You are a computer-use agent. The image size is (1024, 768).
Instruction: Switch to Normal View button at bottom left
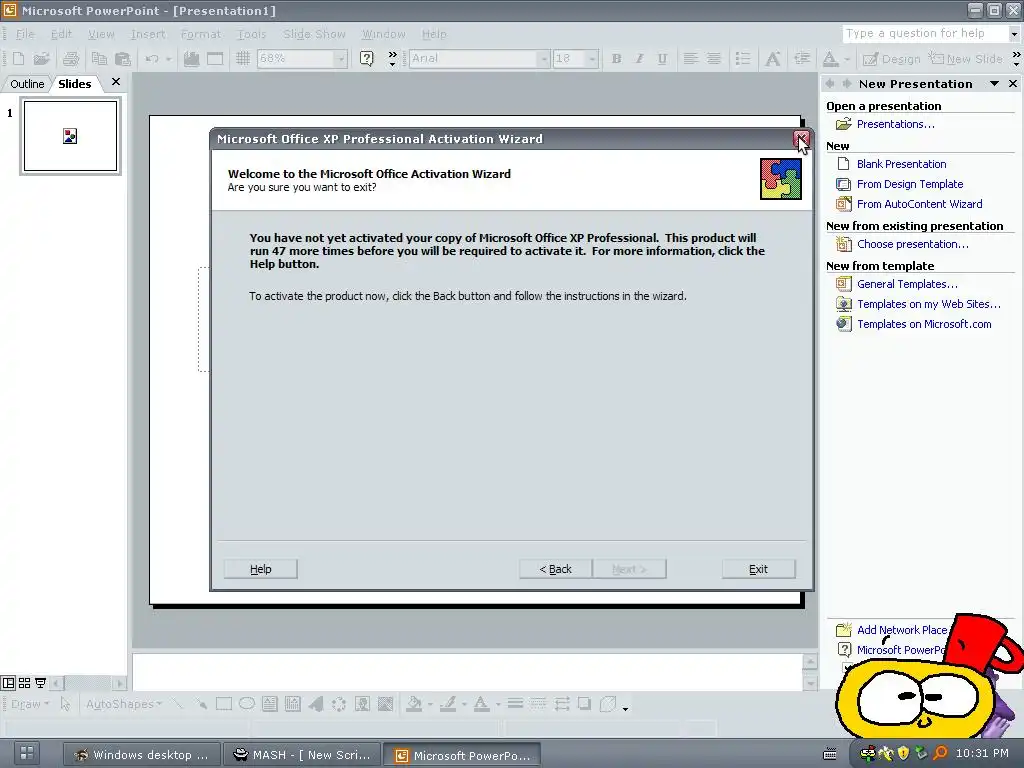(x=8, y=683)
